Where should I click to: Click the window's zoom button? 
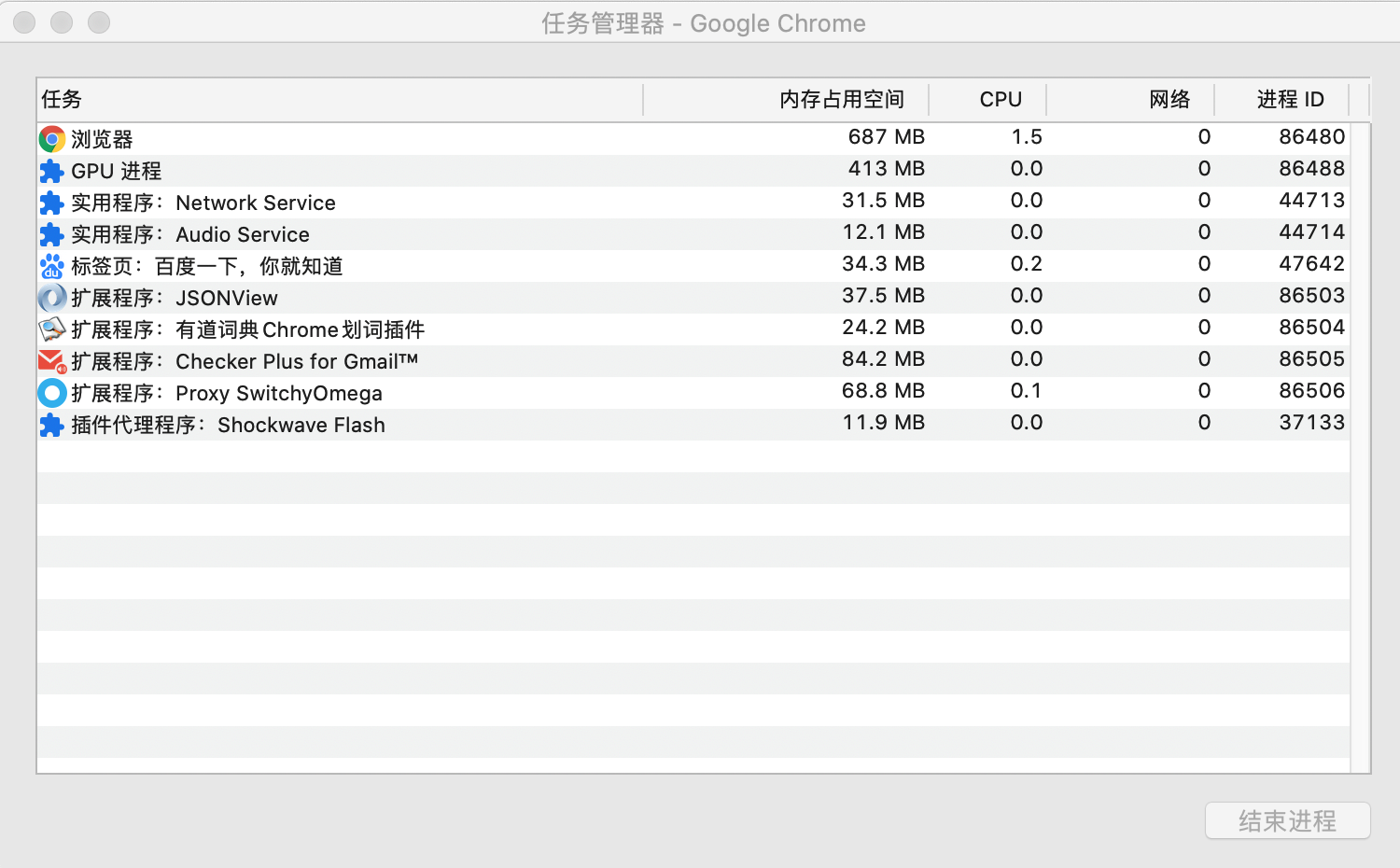click(x=99, y=22)
